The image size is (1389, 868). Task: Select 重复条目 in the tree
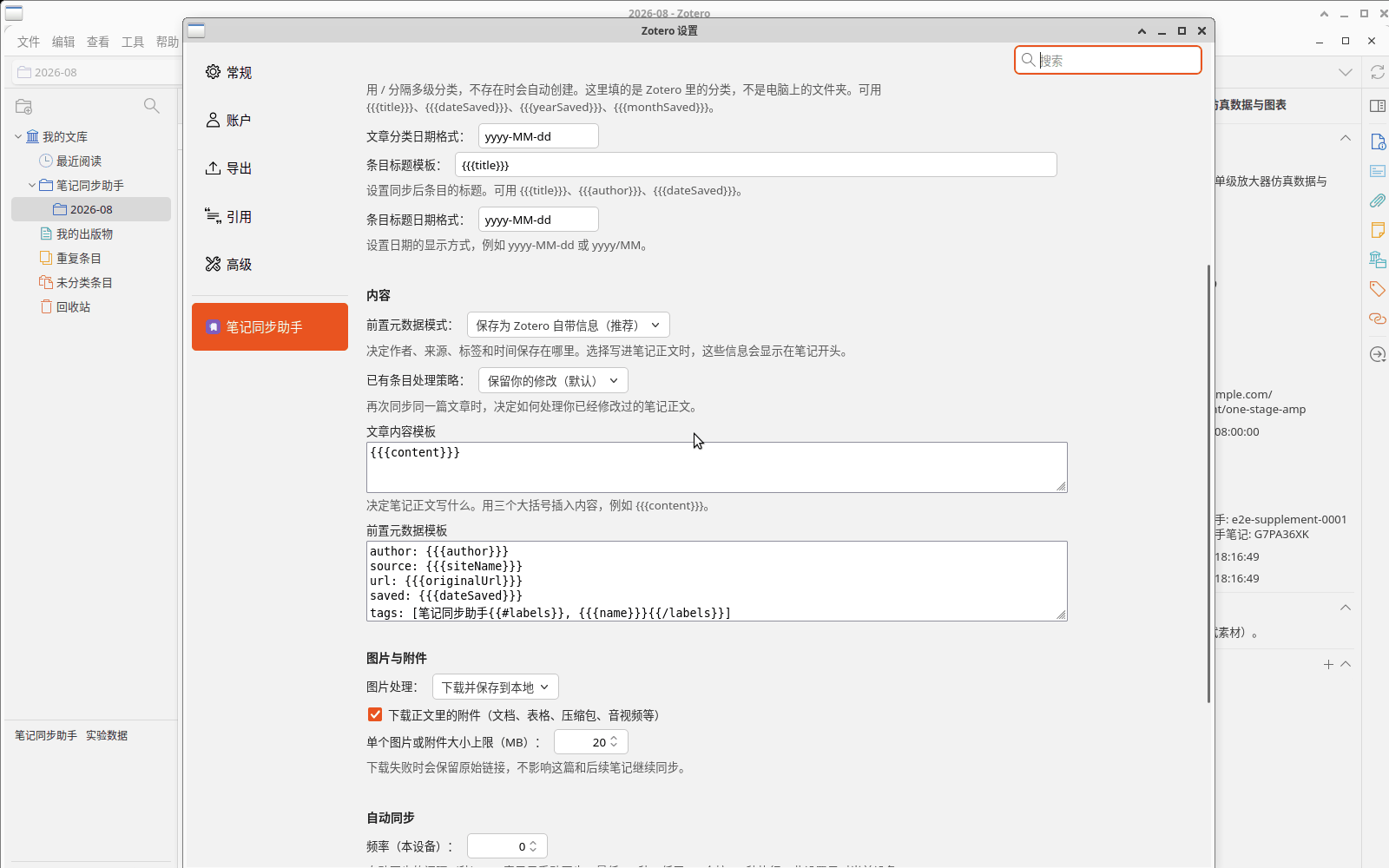[91, 258]
